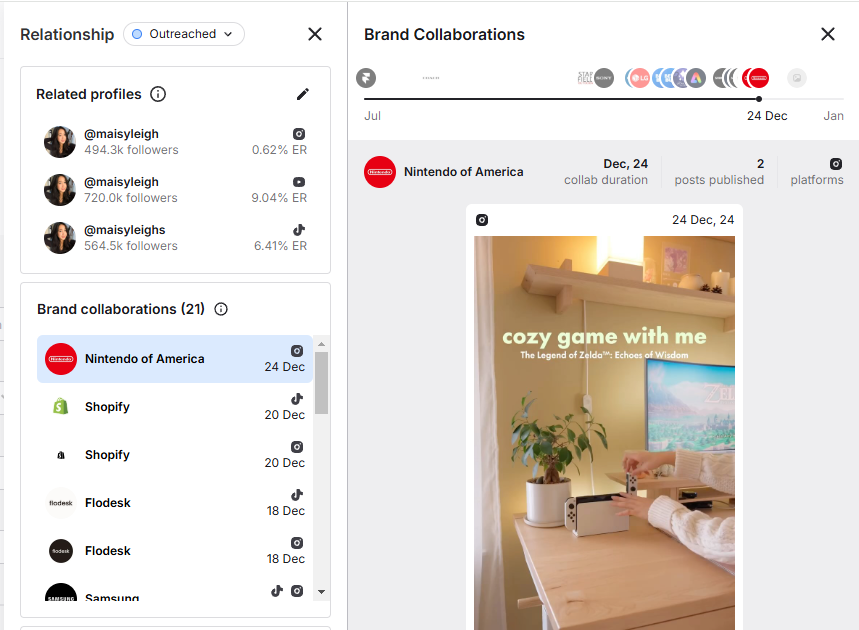Click the Dec, 24 collab duration stat

606,172
